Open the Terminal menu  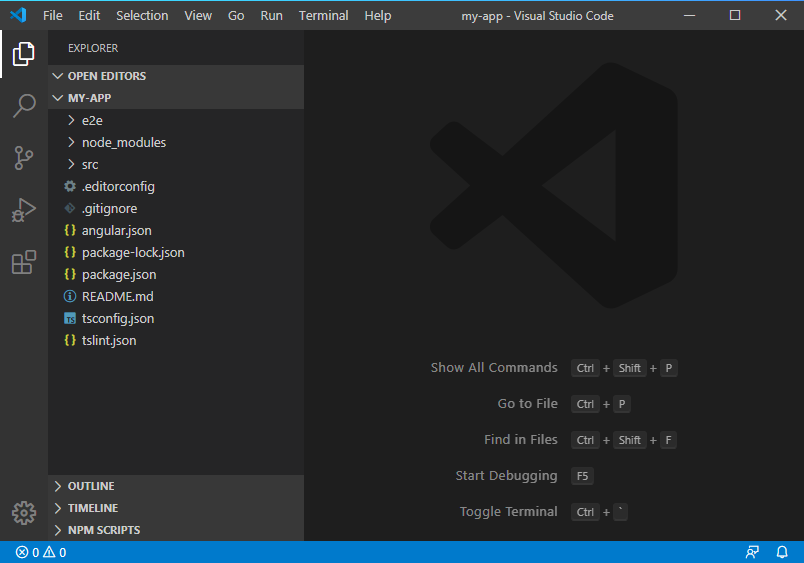coord(324,16)
